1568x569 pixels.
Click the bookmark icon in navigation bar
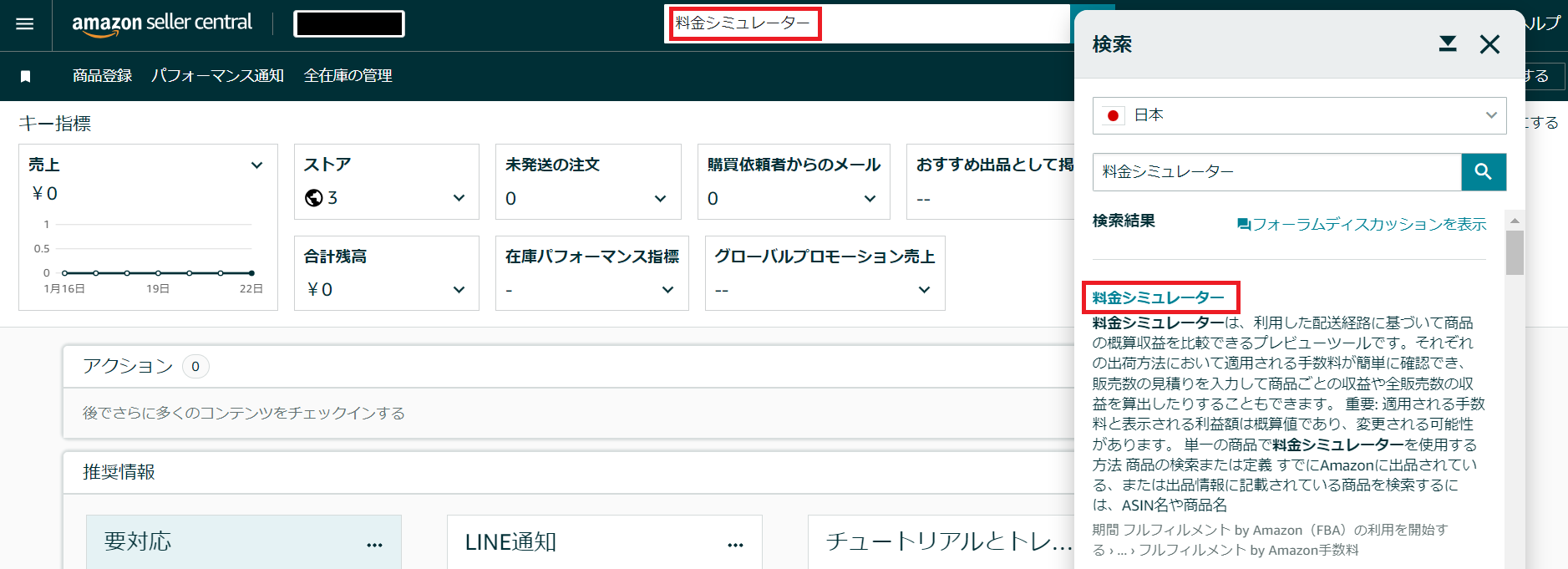coord(25,76)
